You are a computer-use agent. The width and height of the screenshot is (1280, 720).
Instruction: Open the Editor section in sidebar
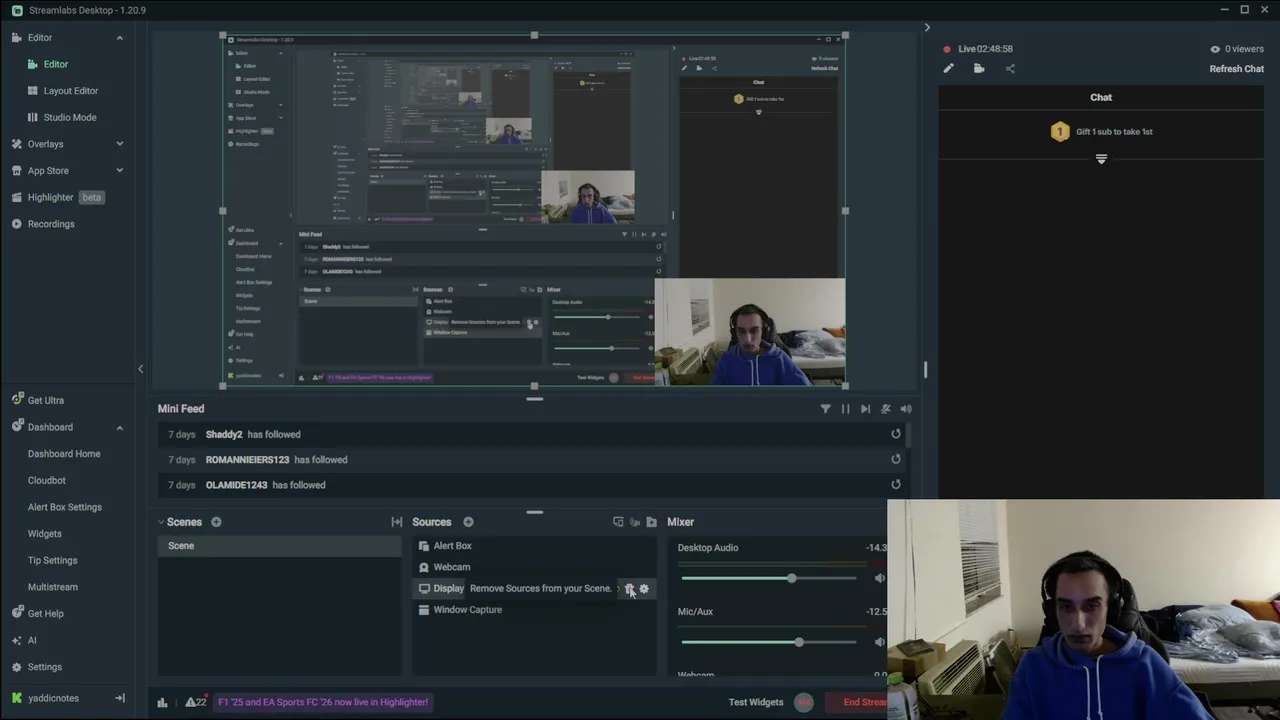pos(40,38)
